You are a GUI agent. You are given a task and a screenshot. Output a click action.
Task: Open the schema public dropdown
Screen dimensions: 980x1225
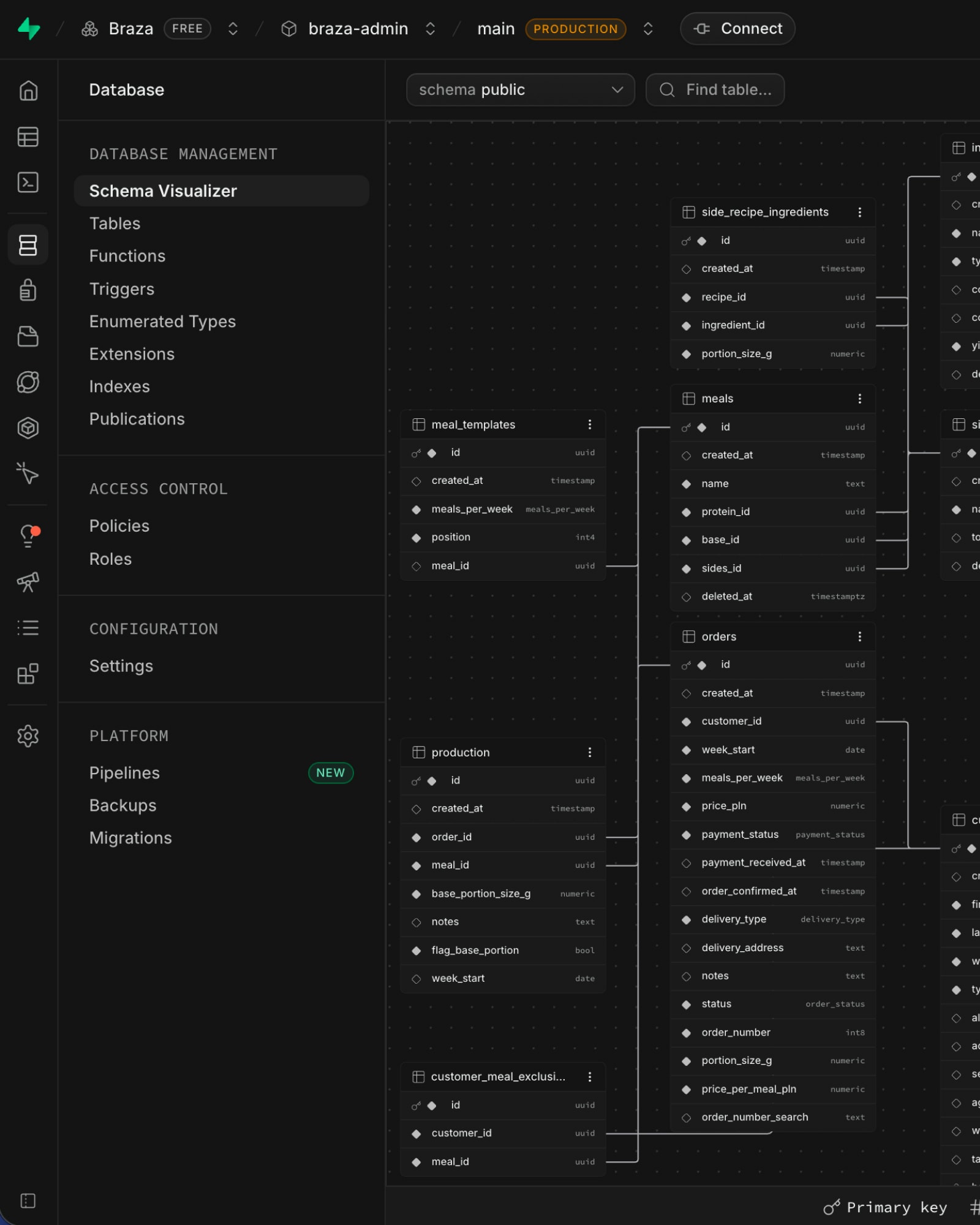coord(521,90)
